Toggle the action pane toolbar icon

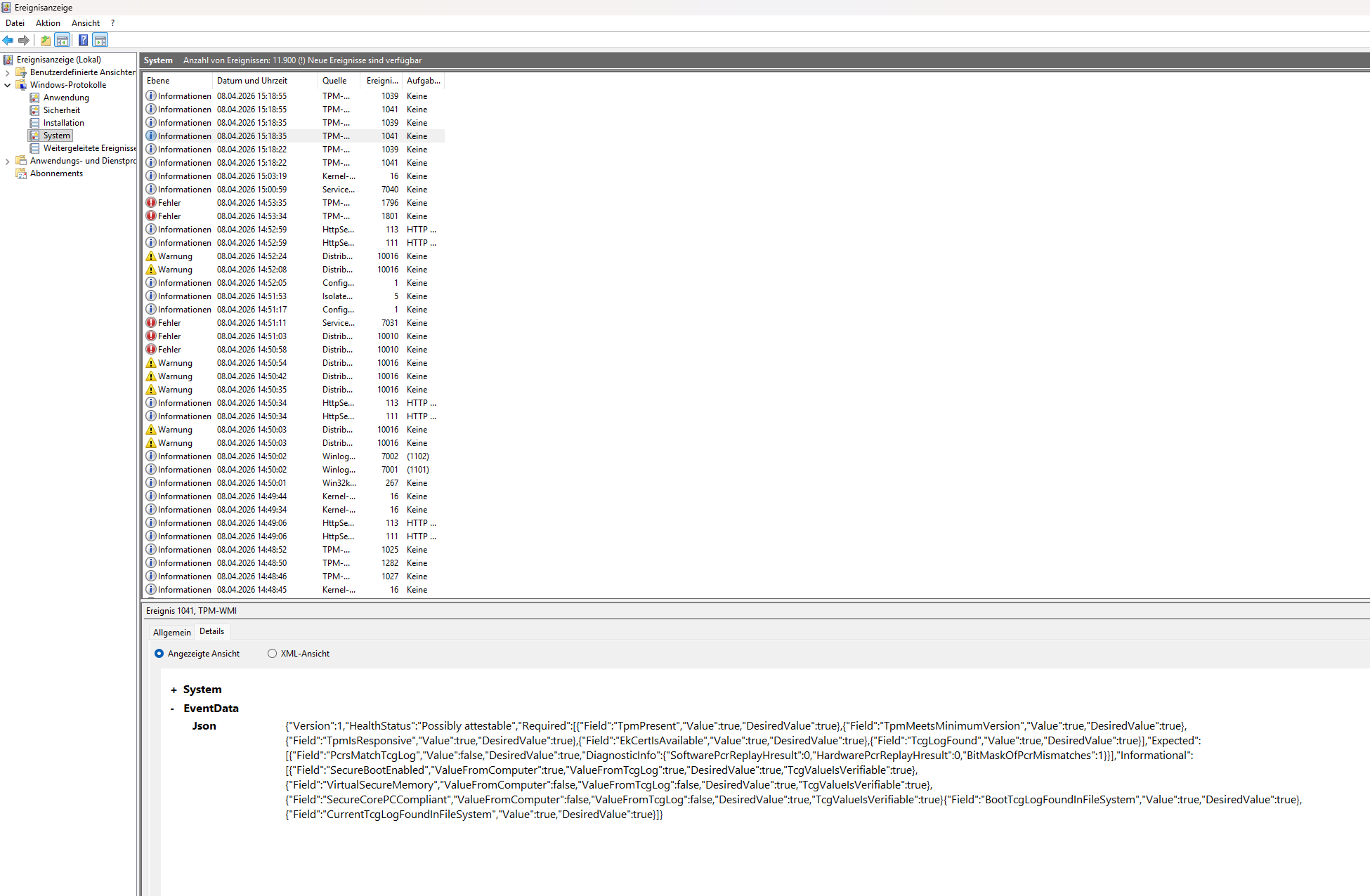click(100, 40)
